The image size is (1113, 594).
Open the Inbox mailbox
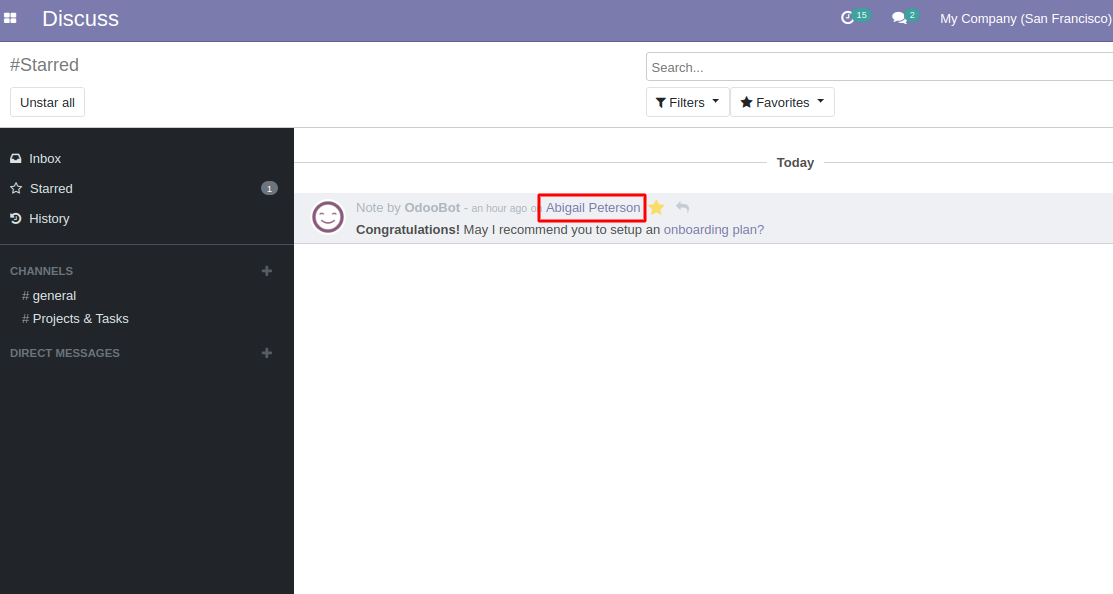tap(44, 158)
